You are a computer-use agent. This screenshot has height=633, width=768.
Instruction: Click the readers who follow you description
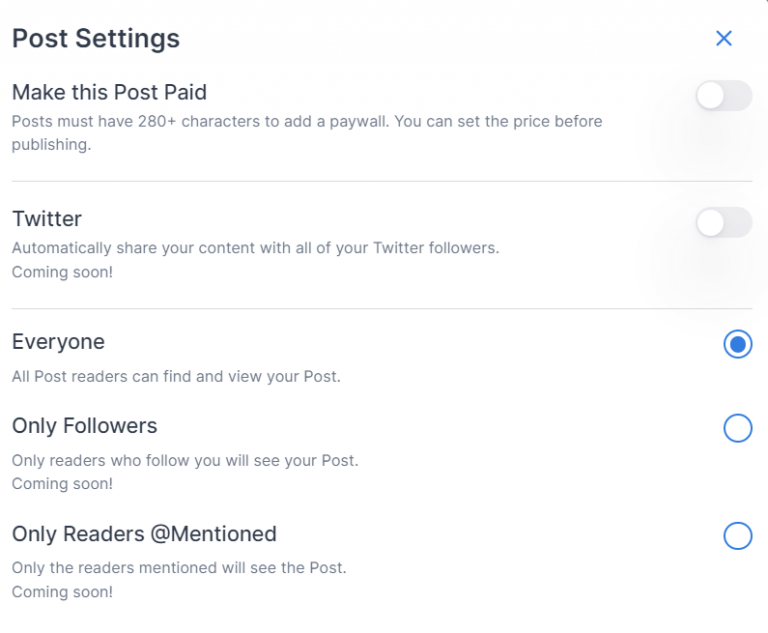[x=185, y=461]
